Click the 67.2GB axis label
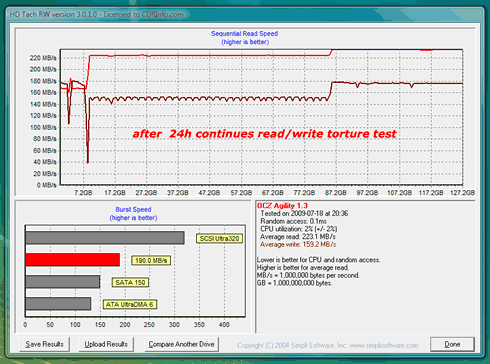The height and width of the screenshot is (364, 490). coord(272,193)
